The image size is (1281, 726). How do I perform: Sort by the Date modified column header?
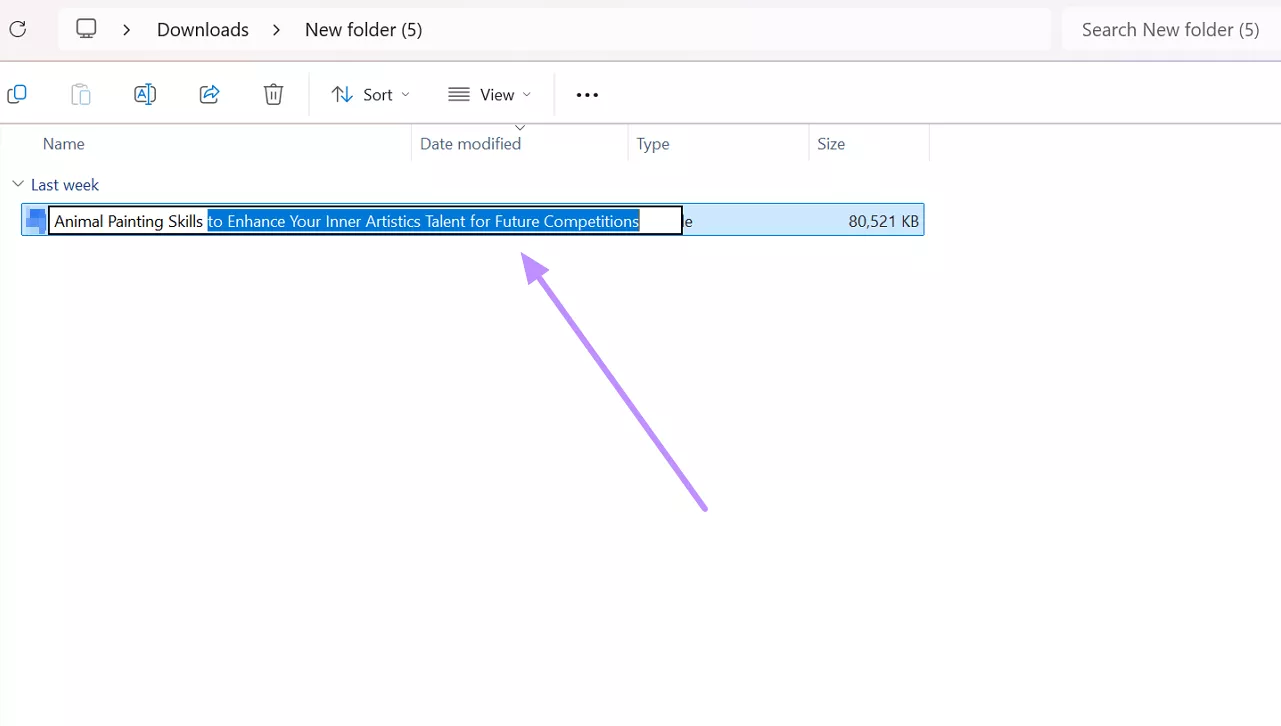(470, 144)
